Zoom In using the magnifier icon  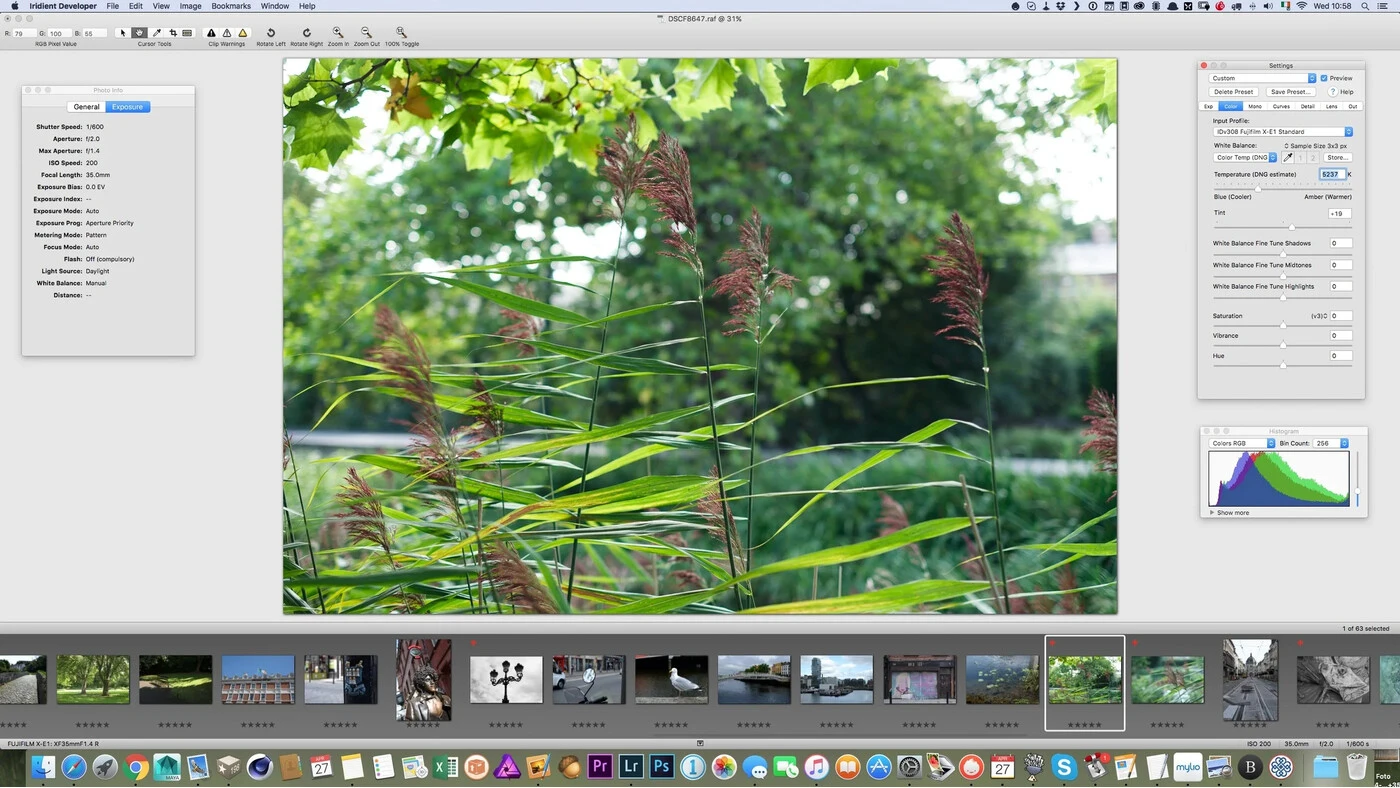[338, 33]
